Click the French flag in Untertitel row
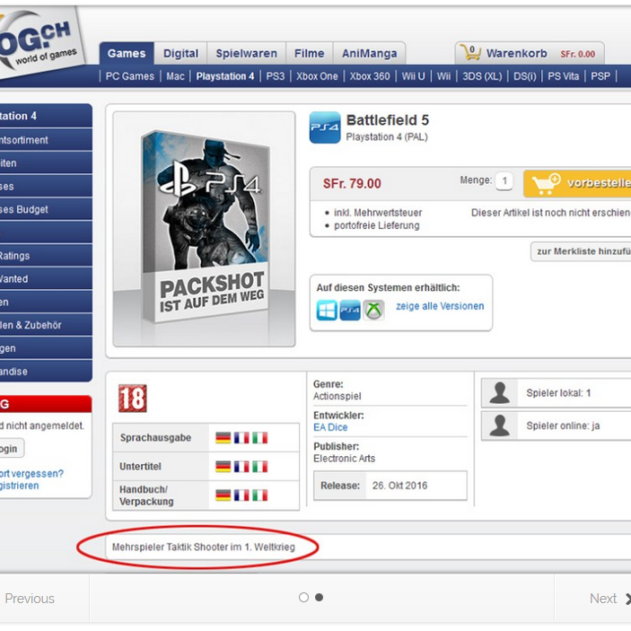The image size is (631, 631). tap(241, 467)
